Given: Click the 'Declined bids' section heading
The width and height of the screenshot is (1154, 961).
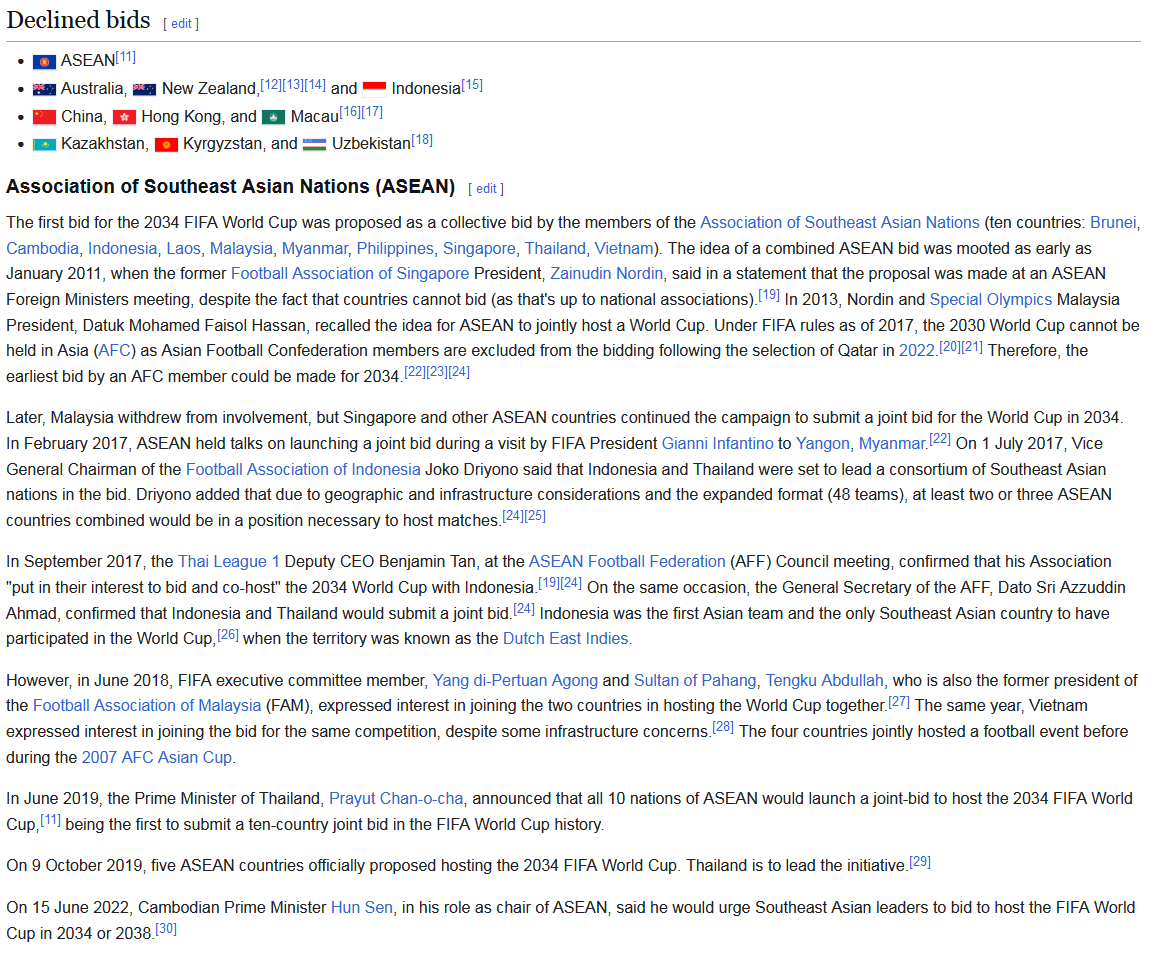Looking at the screenshot, I should tap(78, 20).
